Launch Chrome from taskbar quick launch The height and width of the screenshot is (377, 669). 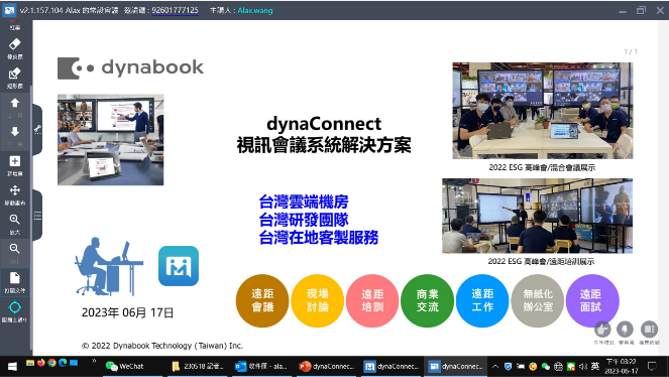pos(52,363)
